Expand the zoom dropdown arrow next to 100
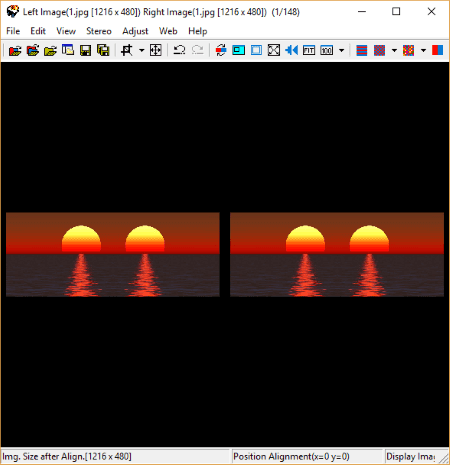Viewport: 450px width, 465px height. (341, 50)
